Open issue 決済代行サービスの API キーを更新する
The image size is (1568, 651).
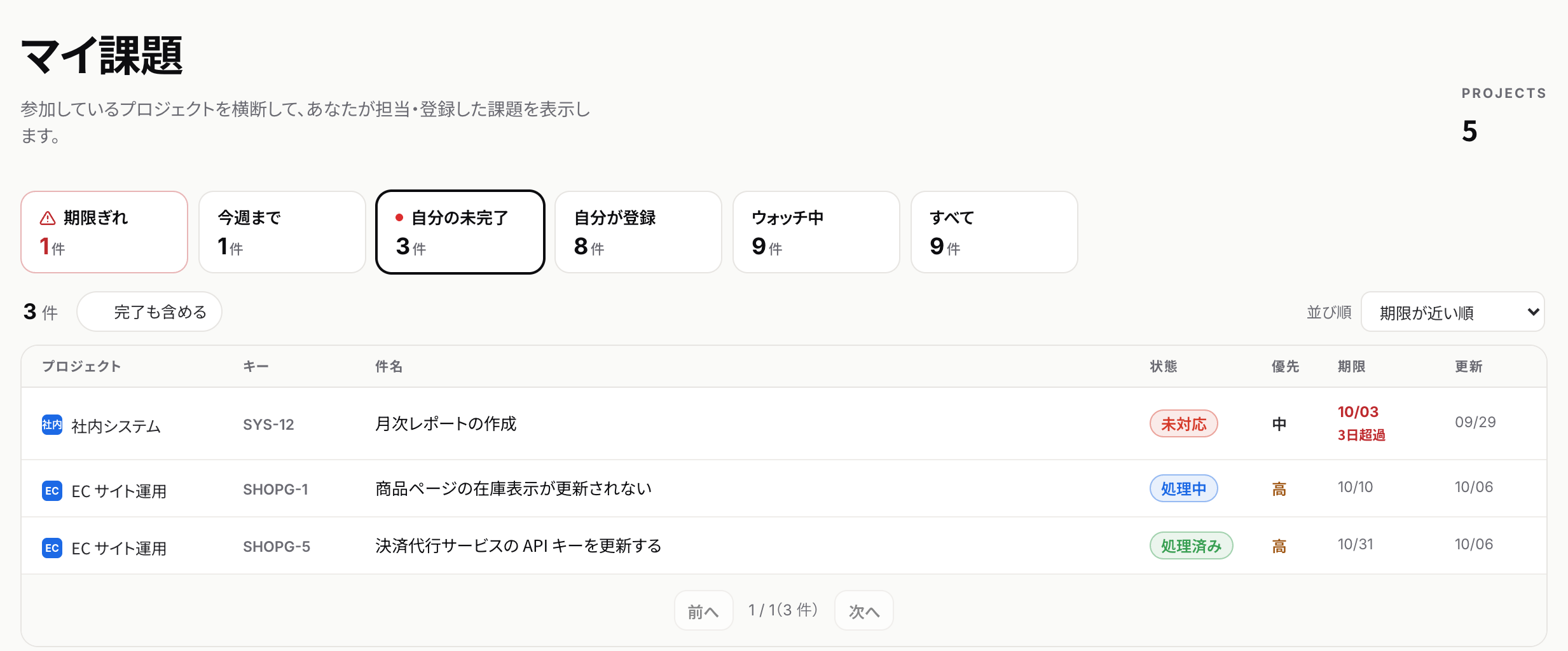point(518,545)
